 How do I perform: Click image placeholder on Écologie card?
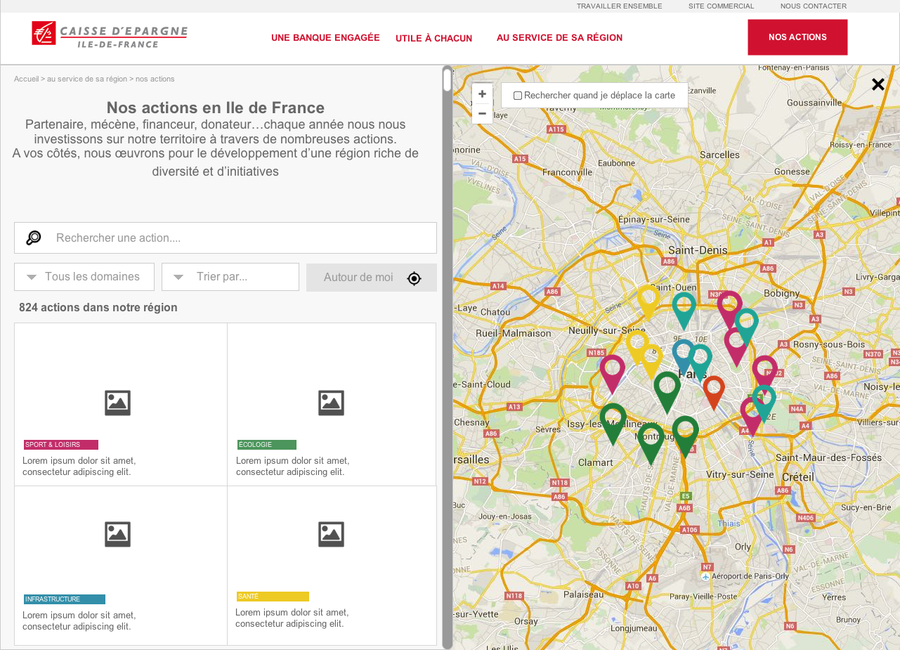[x=331, y=403]
